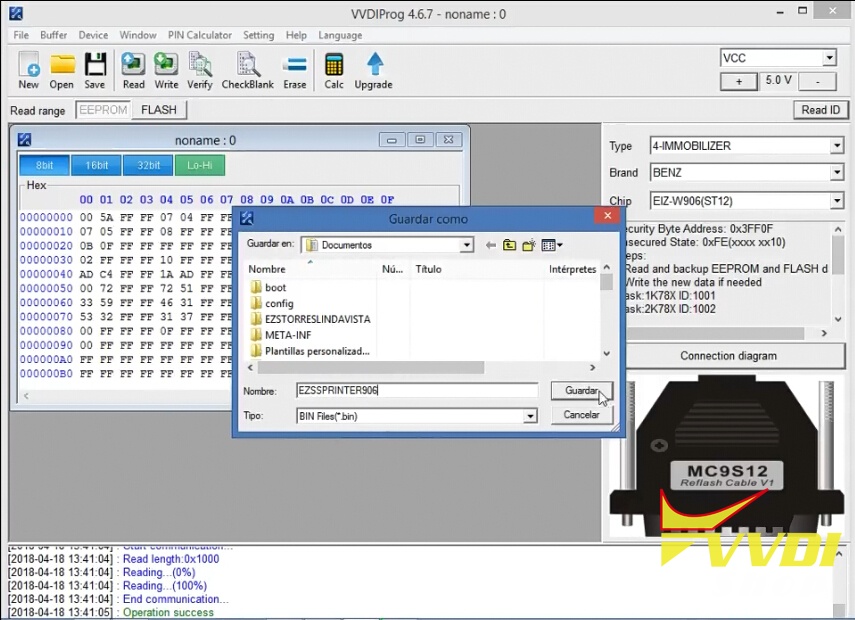The height and width of the screenshot is (620, 855).
Task: Switch hex view to 32bit
Action: [x=148, y=165]
